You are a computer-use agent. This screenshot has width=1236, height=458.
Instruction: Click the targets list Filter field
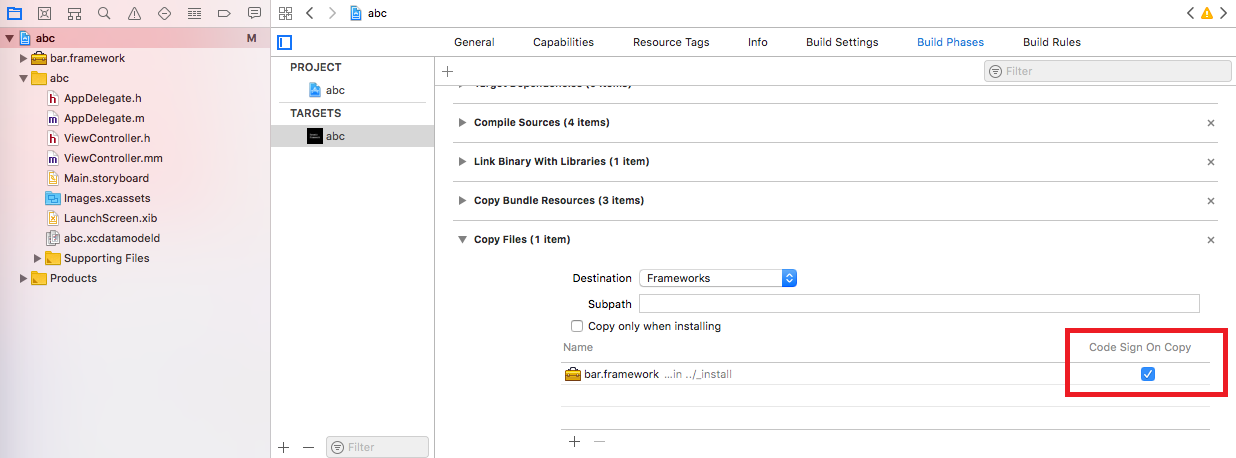point(377,447)
